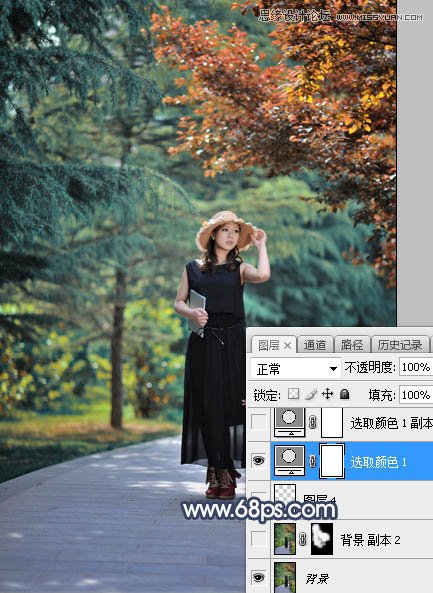The width and height of the screenshot is (433, 593).
Task: Close the 图层 tab with its x
Action: (x=287, y=345)
